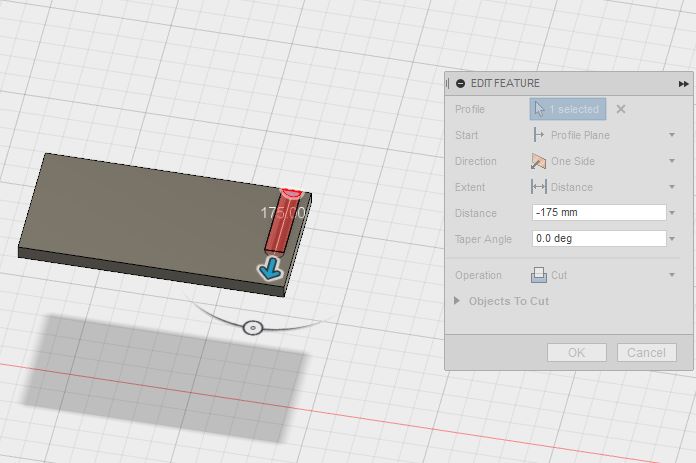Click the OK button
Viewport: 696px width, 463px height.
[x=577, y=352]
